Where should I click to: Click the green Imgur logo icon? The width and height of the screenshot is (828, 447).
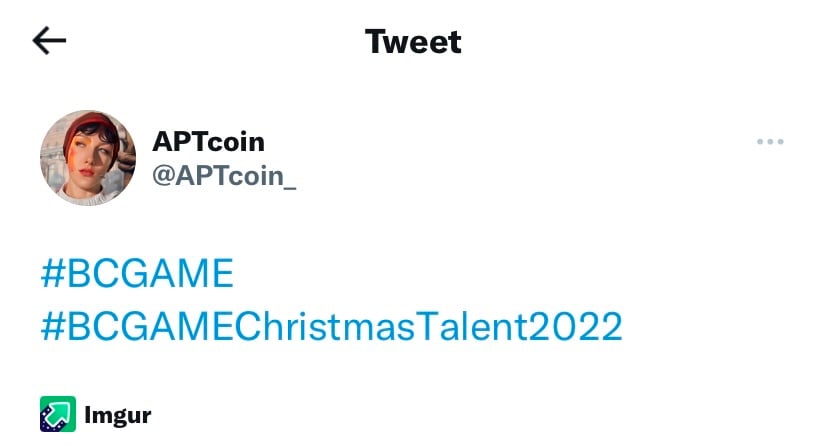click(58, 413)
